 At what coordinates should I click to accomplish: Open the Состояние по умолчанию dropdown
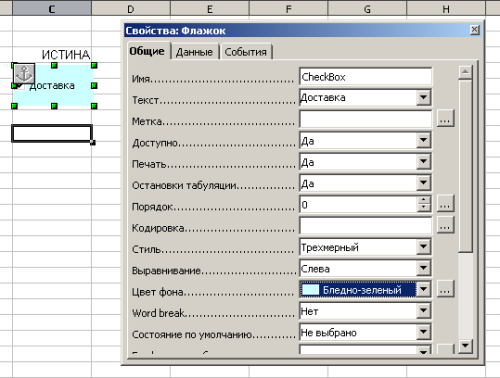pyautogui.click(x=423, y=332)
